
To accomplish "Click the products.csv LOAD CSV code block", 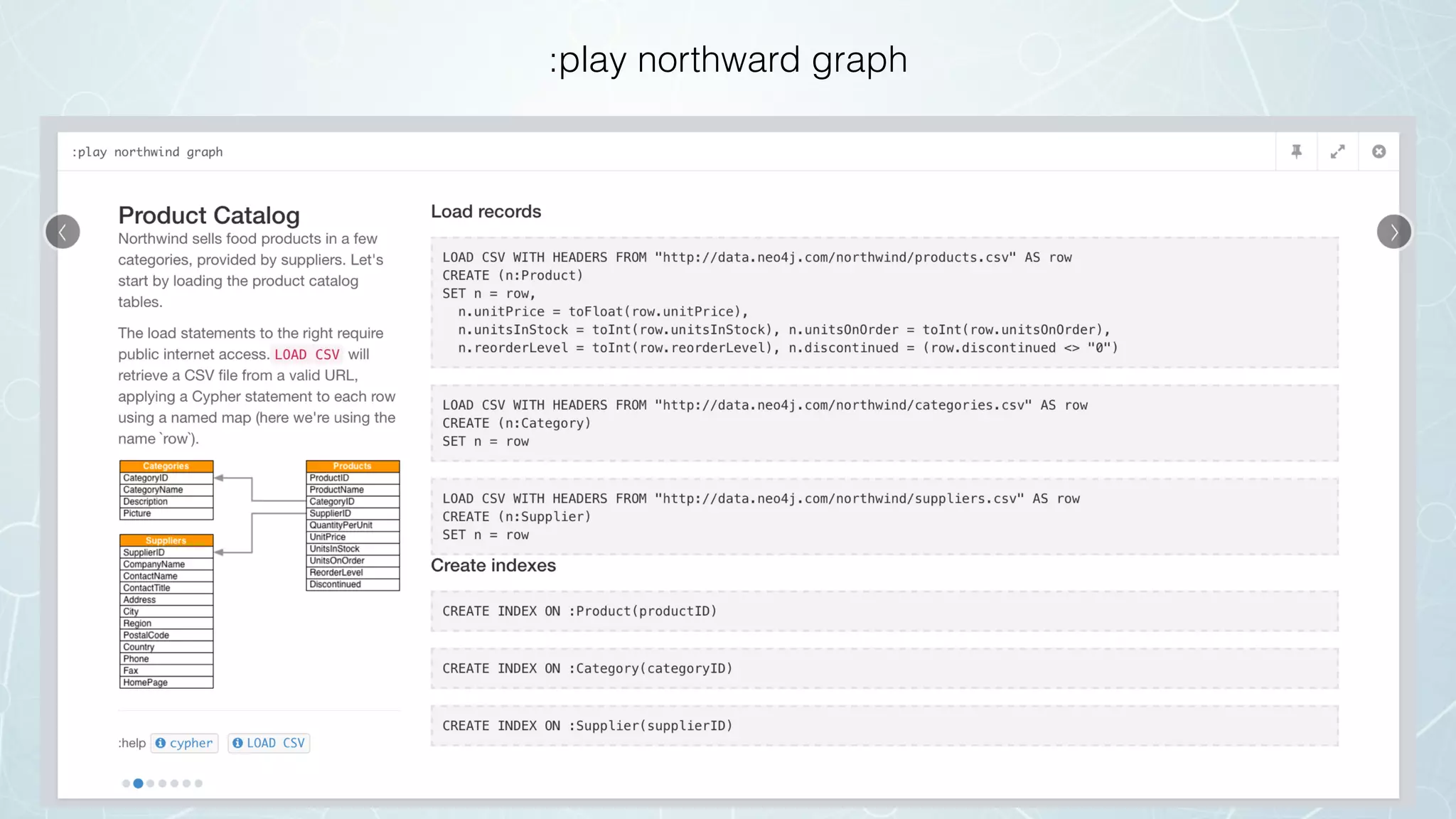I will pyautogui.click(x=884, y=302).
